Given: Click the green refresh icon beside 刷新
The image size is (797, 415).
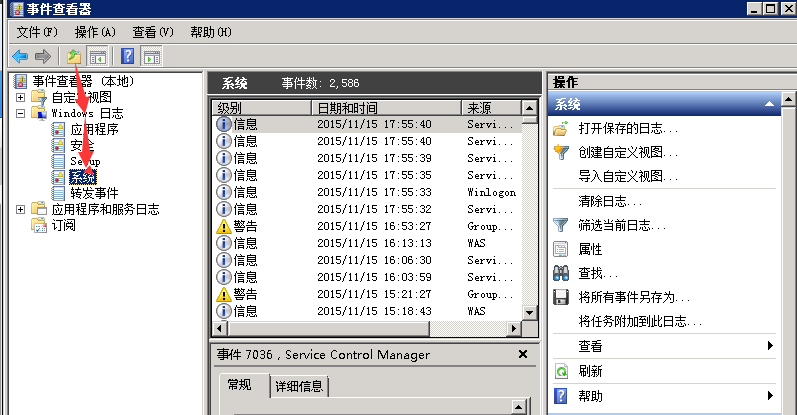Looking at the screenshot, I should [x=561, y=371].
